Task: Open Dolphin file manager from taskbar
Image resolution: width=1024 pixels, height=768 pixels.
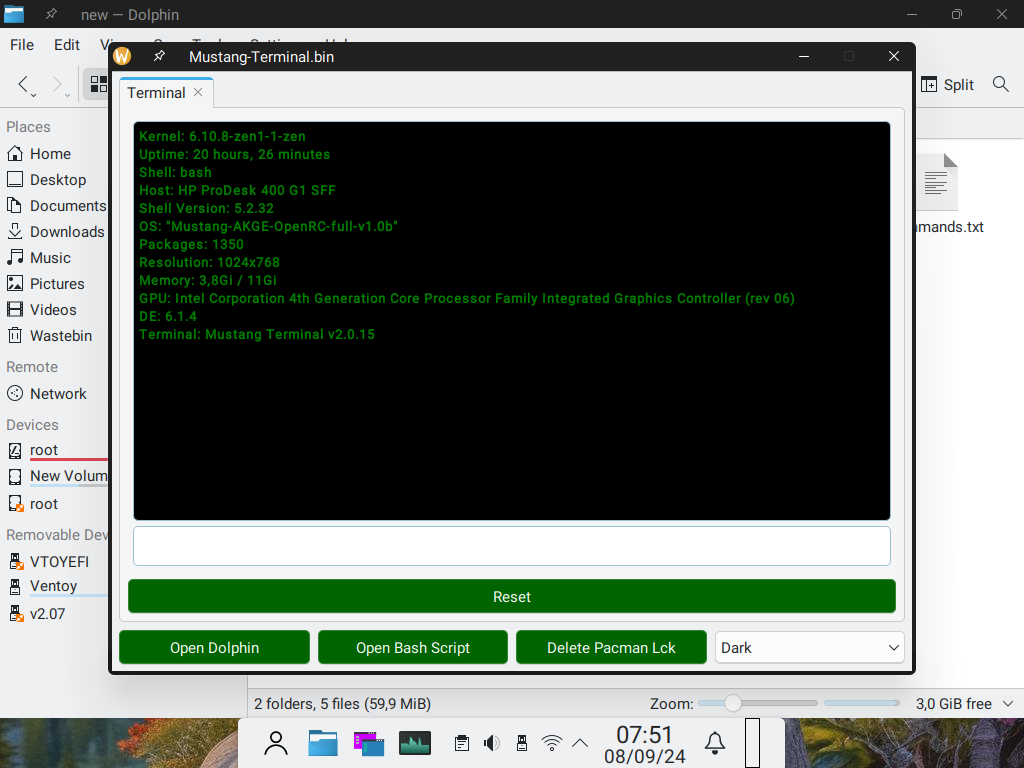Action: click(x=323, y=743)
